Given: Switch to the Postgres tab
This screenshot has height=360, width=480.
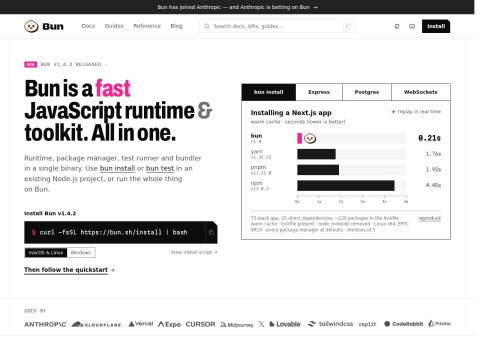Looking at the screenshot, I should point(367,92).
